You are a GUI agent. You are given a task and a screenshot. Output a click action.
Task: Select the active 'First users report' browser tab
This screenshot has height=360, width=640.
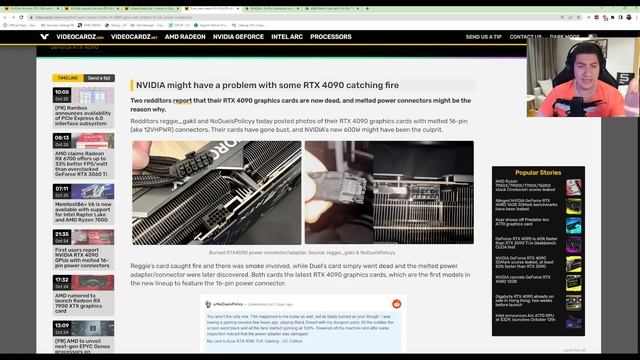pyautogui.click(x=211, y=9)
